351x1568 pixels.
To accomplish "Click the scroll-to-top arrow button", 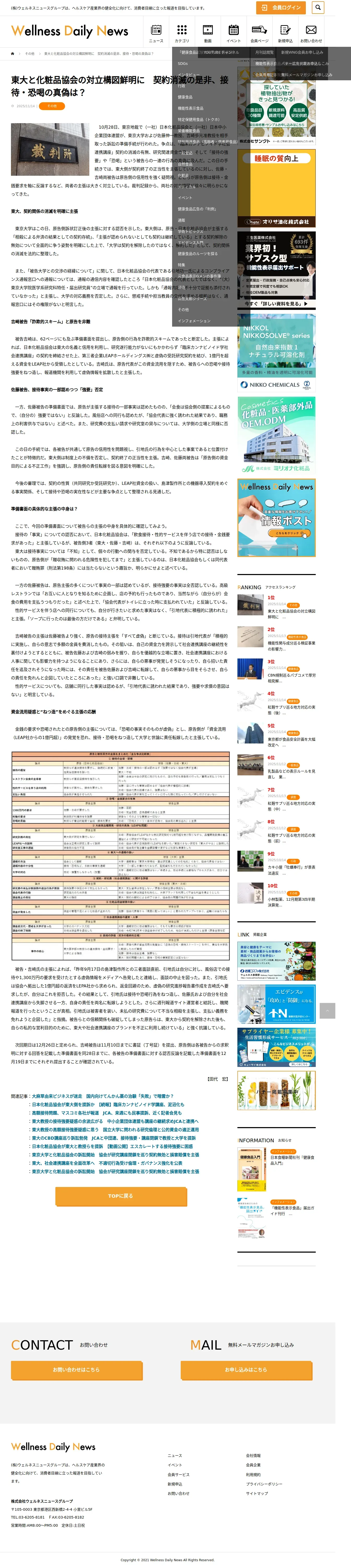I will click(x=327, y=1010).
